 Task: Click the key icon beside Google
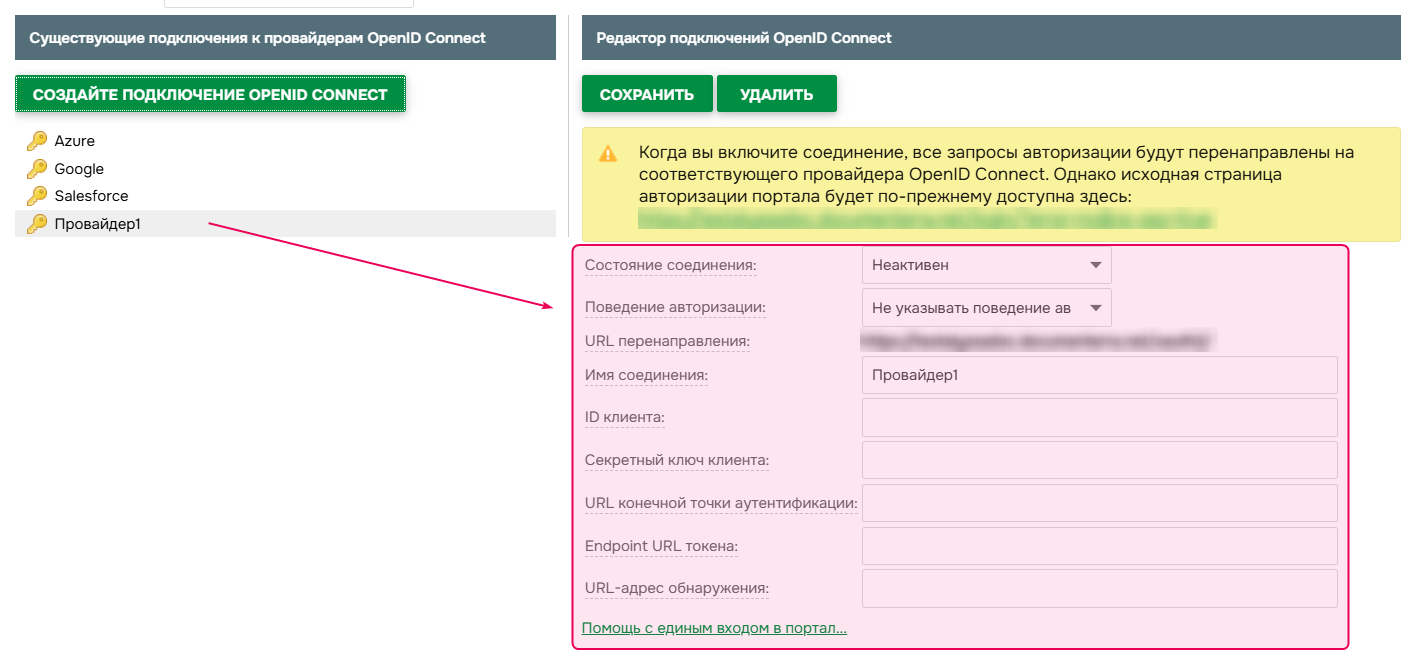[x=37, y=169]
